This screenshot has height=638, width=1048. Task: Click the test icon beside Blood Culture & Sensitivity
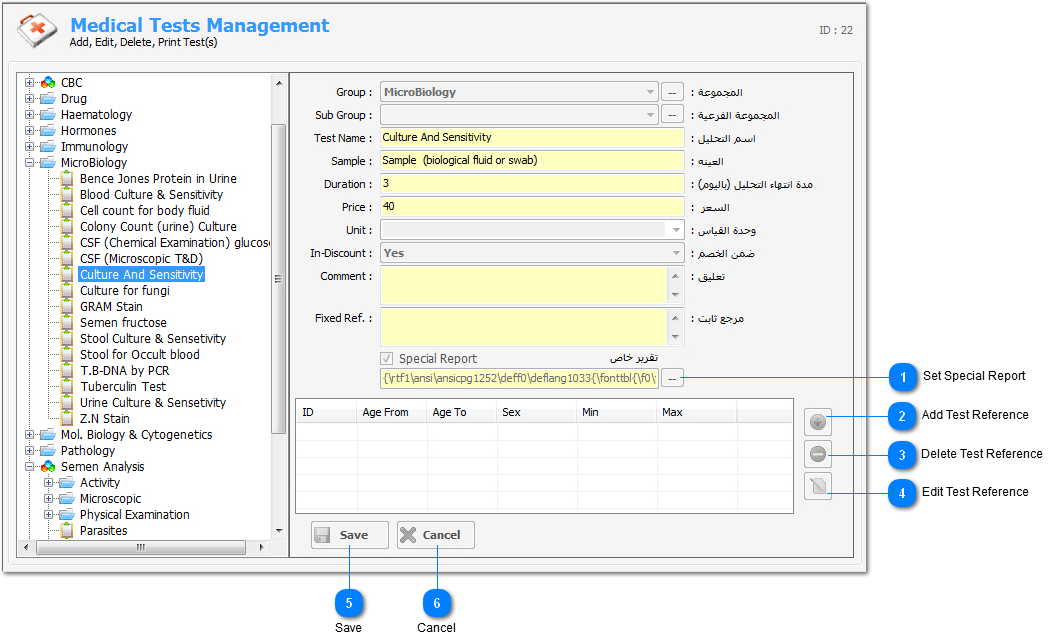tap(67, 195)
